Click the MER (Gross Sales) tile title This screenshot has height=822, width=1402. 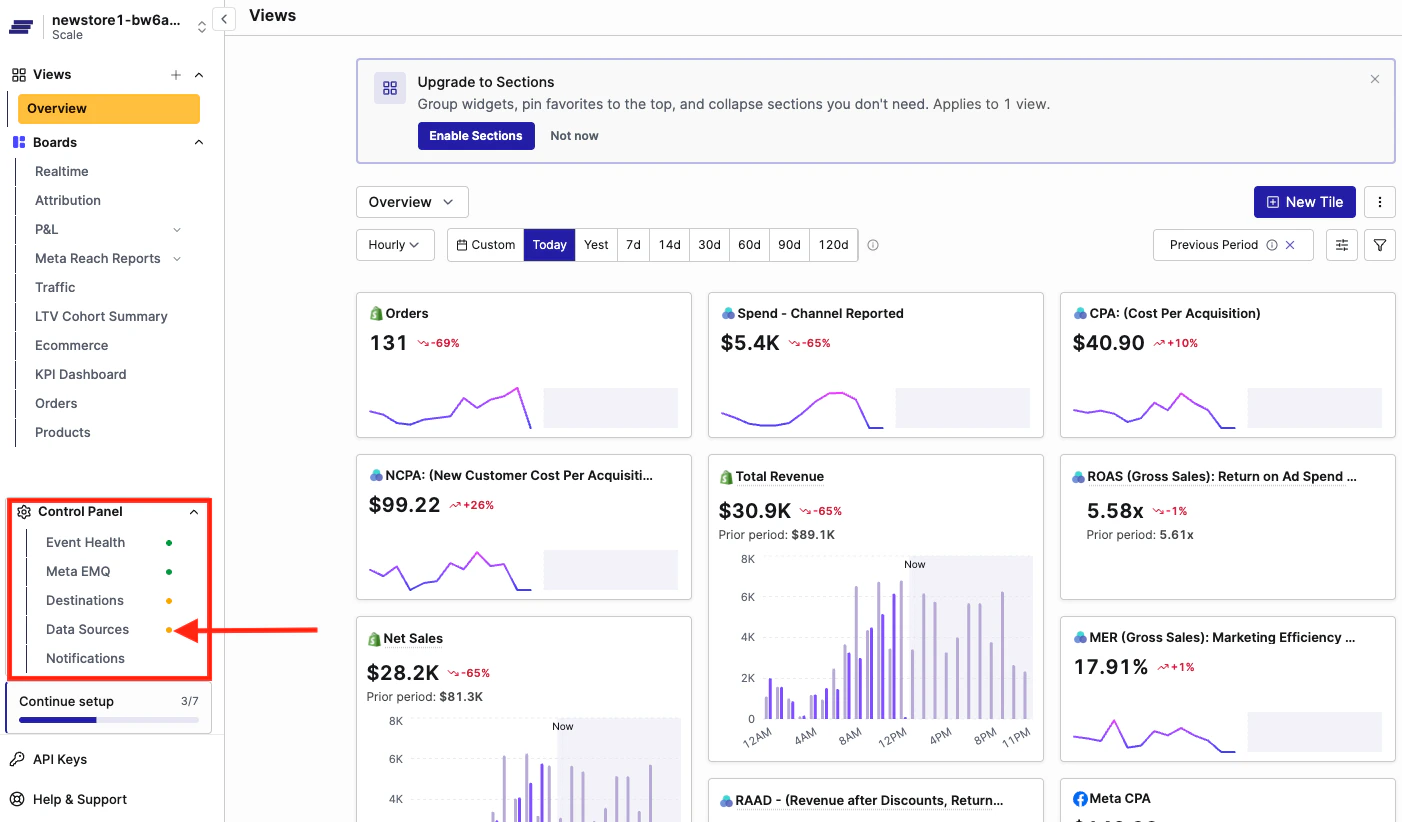tap(1222, 637)
